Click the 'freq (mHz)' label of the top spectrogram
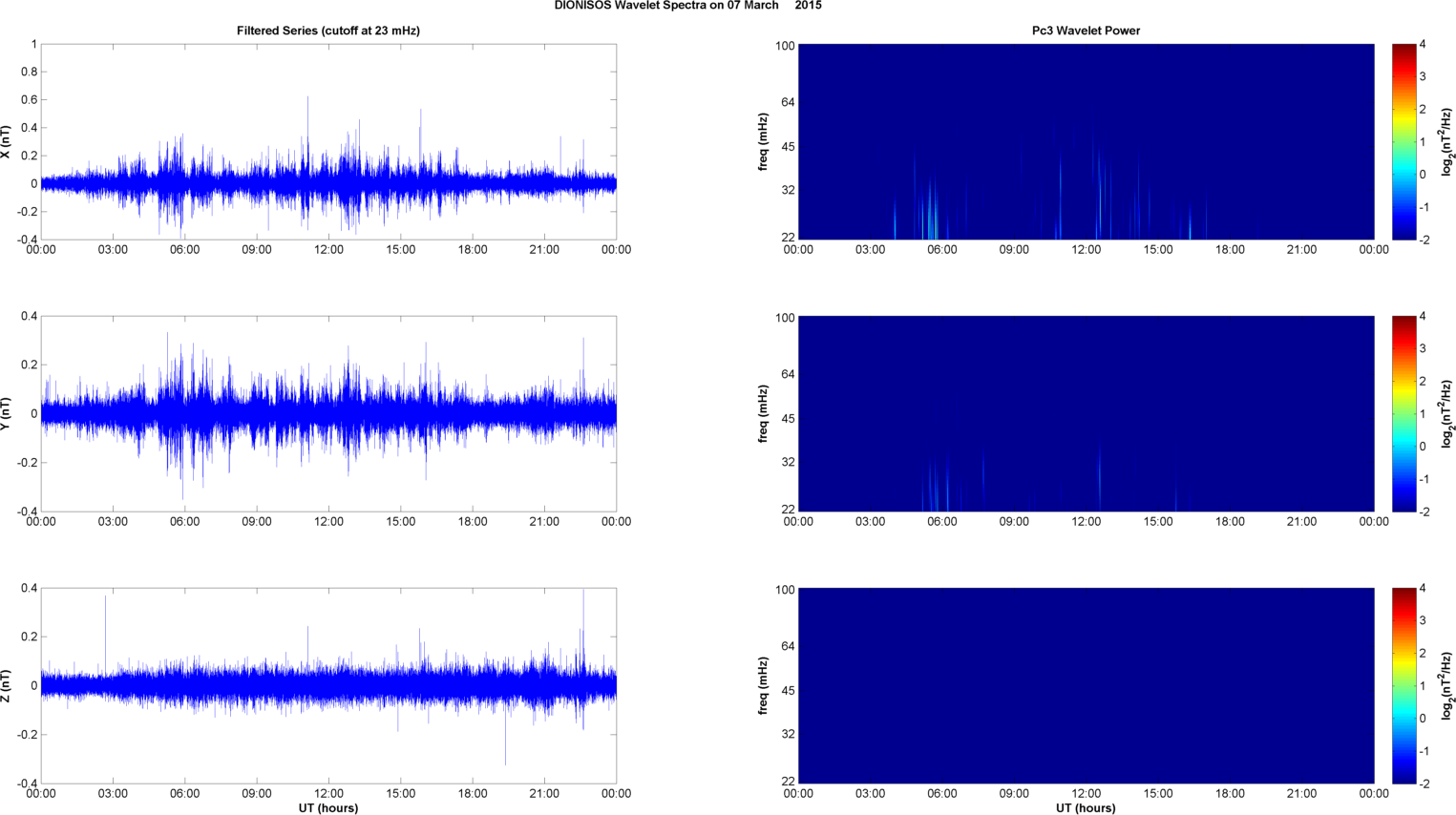The image size is (1456, 815). point(764,142)
